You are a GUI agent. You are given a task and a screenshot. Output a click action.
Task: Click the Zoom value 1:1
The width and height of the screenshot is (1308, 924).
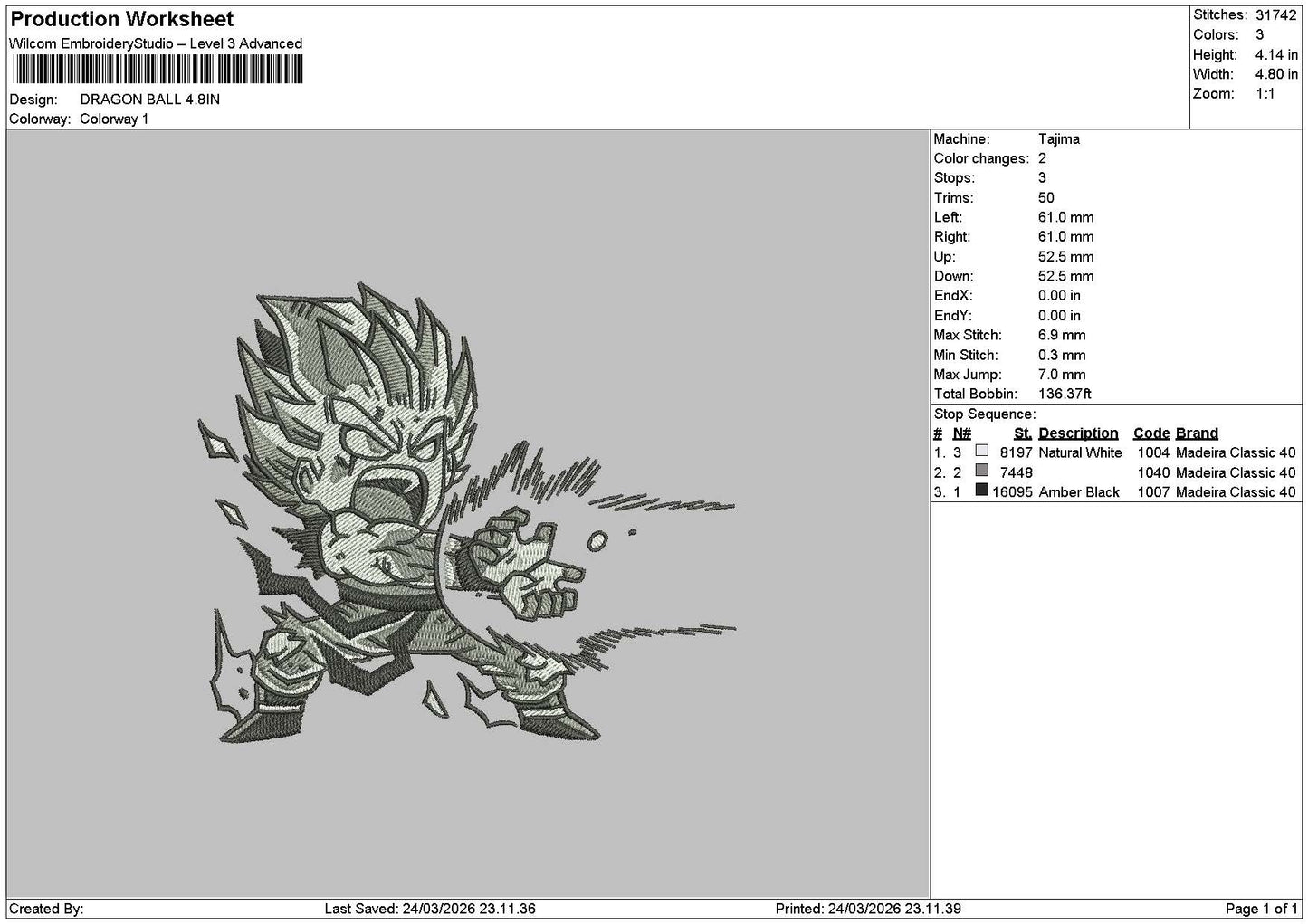click(x=1265, y=94)
